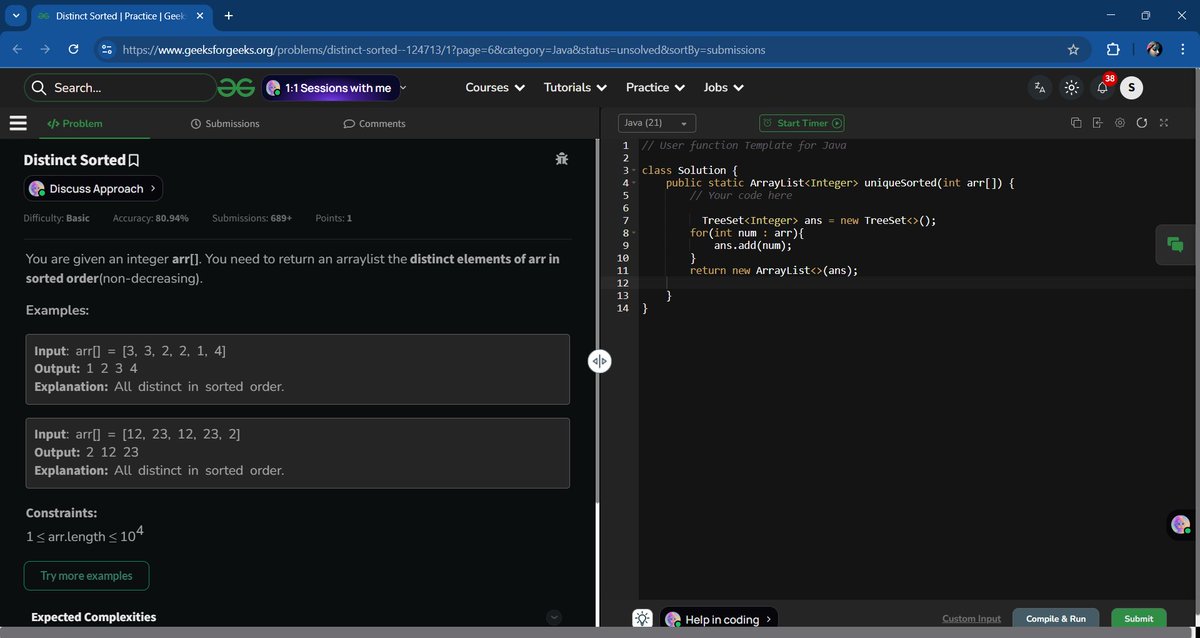Open the code editor settings gear

(1120, 123)
